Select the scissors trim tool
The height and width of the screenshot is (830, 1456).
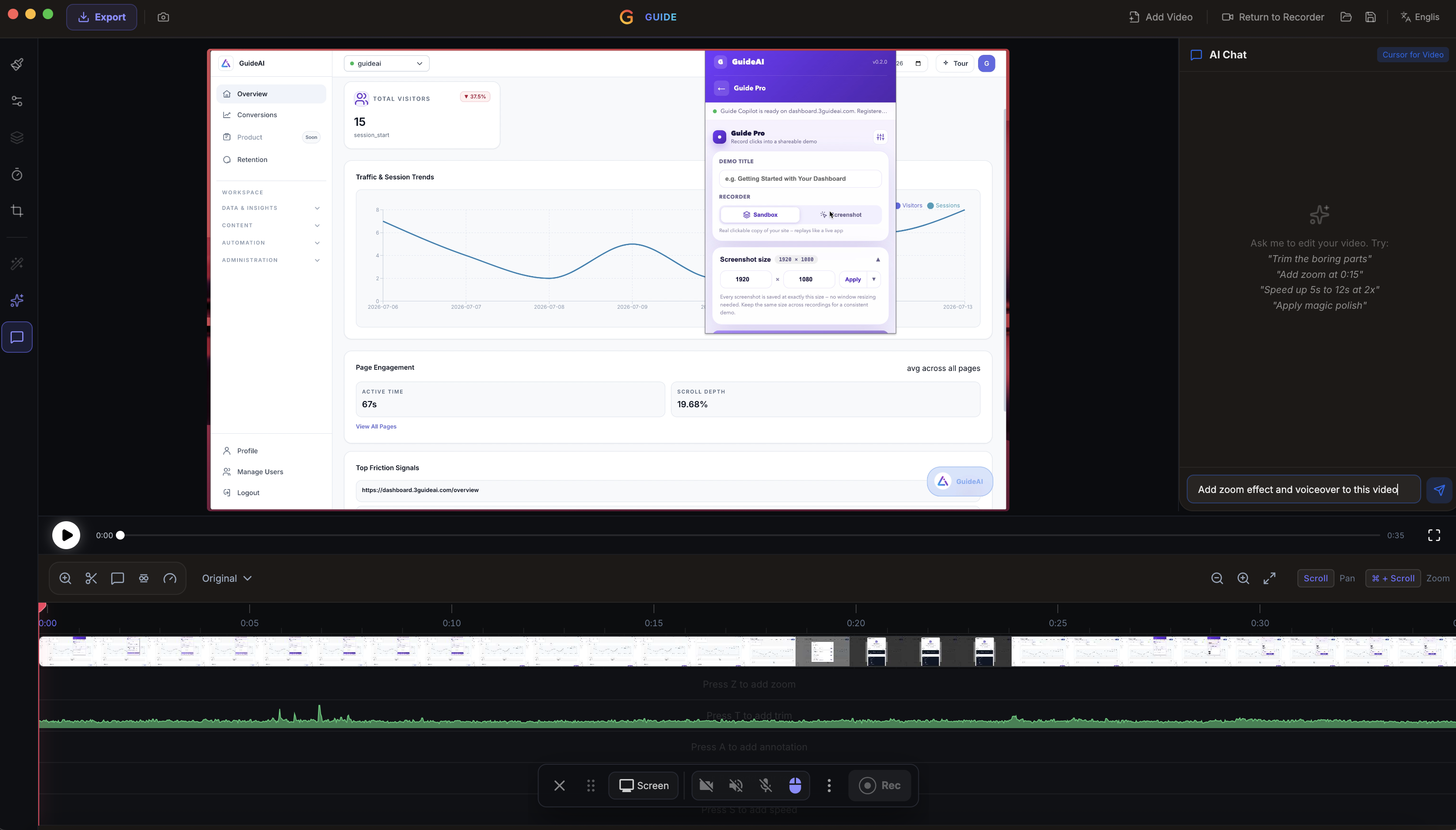[x=91, y=578]
